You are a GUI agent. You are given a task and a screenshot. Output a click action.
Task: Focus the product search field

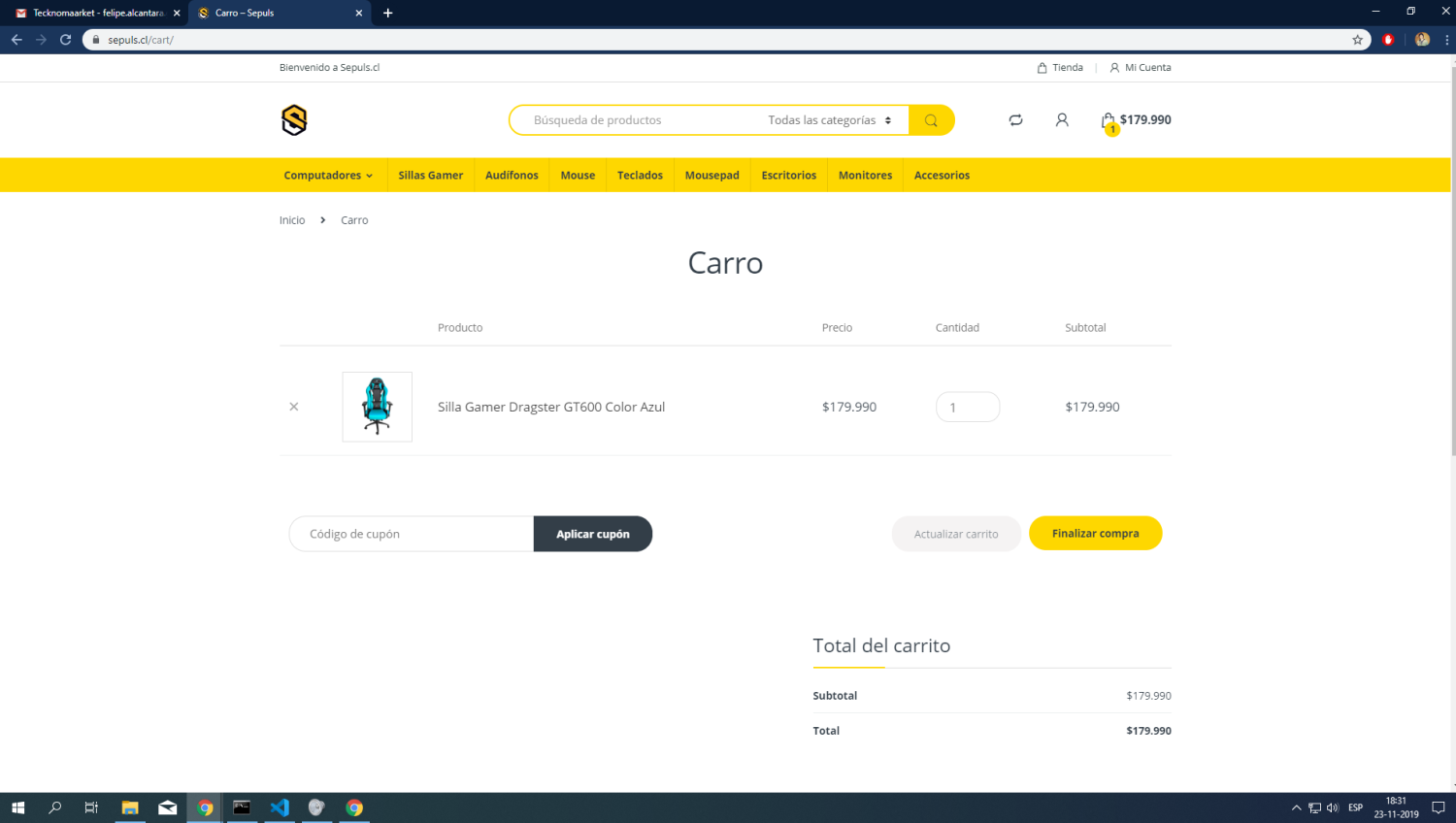636,120
